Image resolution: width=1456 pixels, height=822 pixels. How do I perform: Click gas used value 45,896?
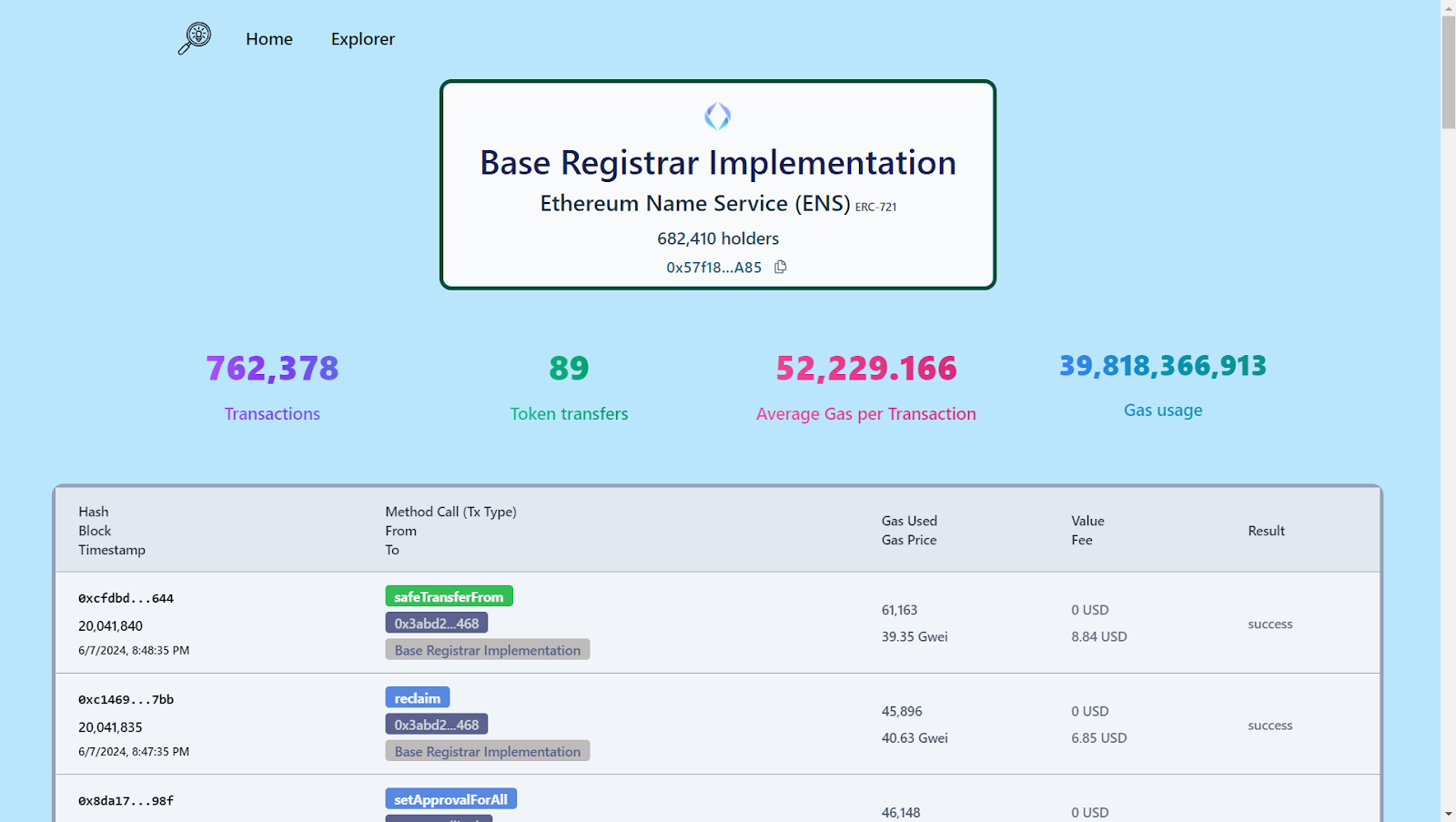coord(902,711)
